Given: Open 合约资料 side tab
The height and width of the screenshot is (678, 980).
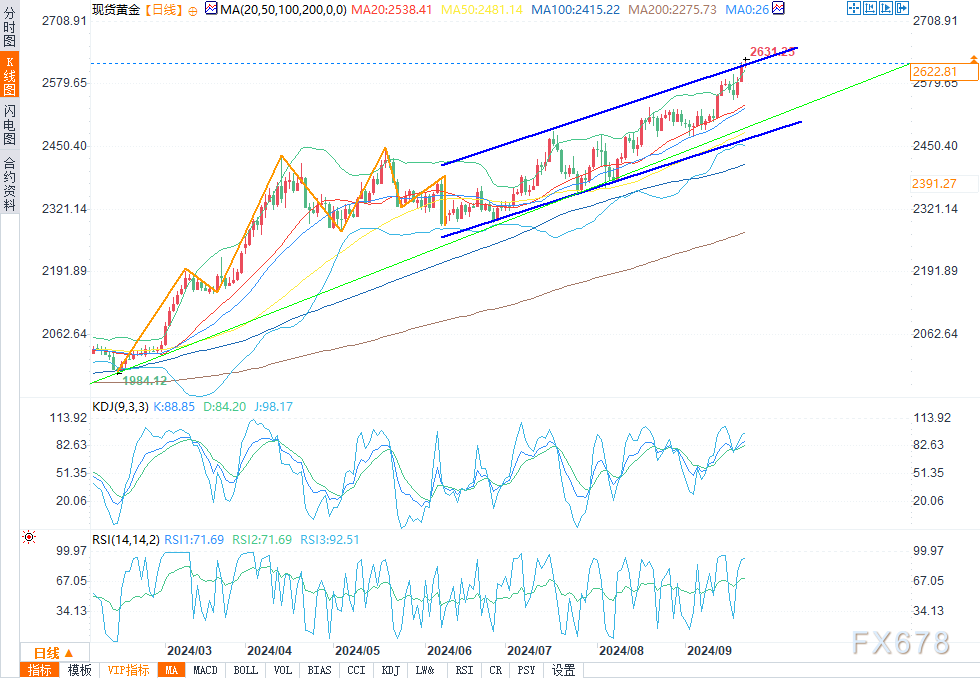Looking at the screenshot, I should coord(9,183).
